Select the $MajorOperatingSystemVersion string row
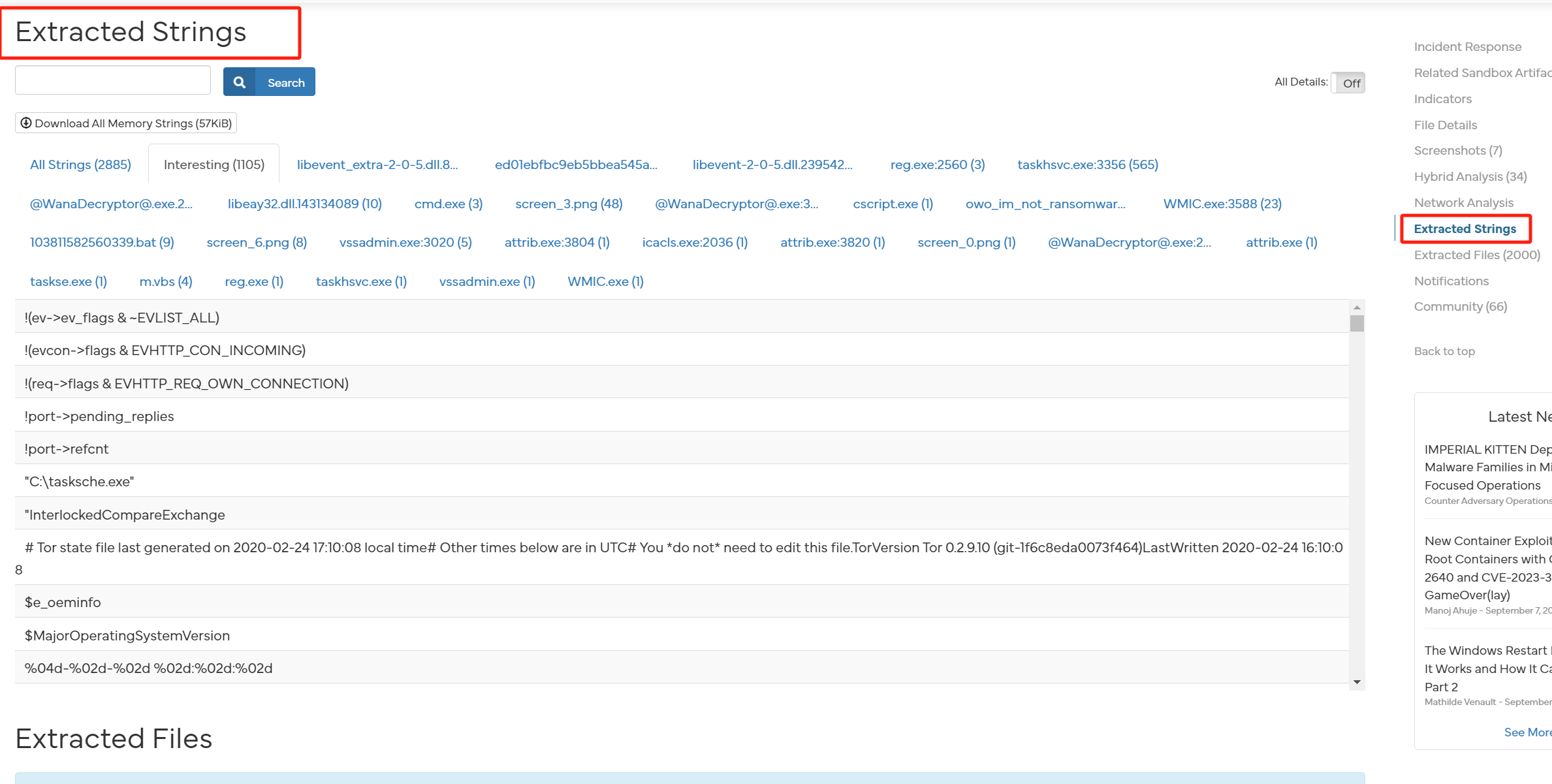The image size is (1552, 784). [682, 635]
